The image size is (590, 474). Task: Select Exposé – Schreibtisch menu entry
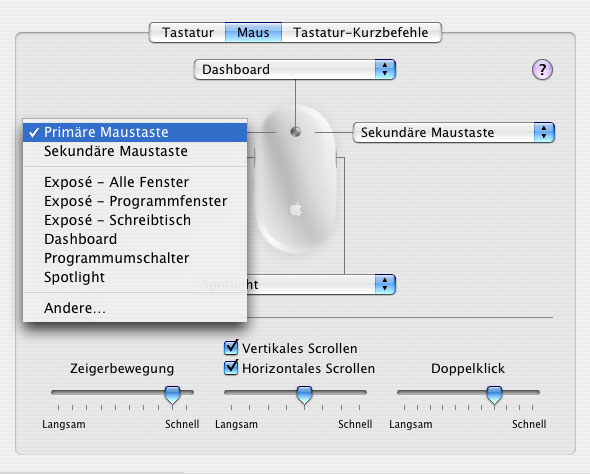click(x=135, y=220)
